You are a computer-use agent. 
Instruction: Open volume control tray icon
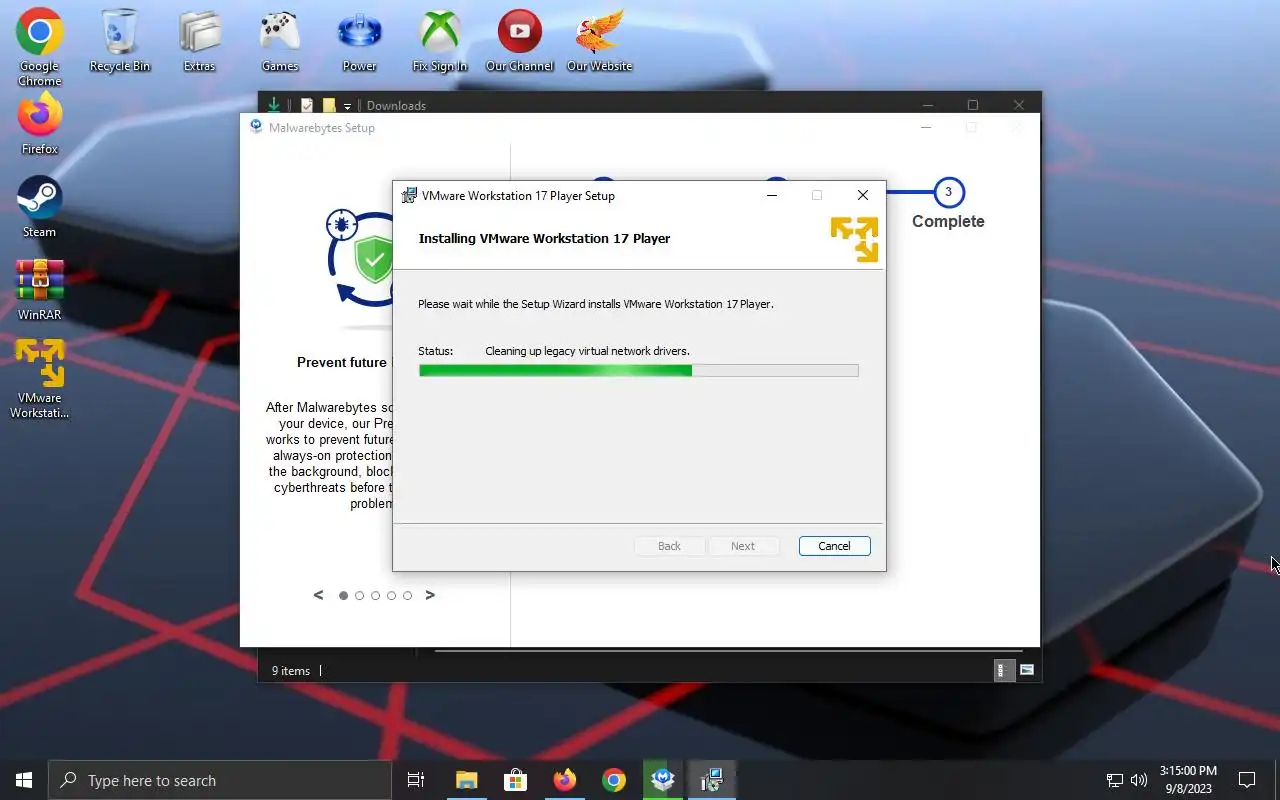point(1139,780)
